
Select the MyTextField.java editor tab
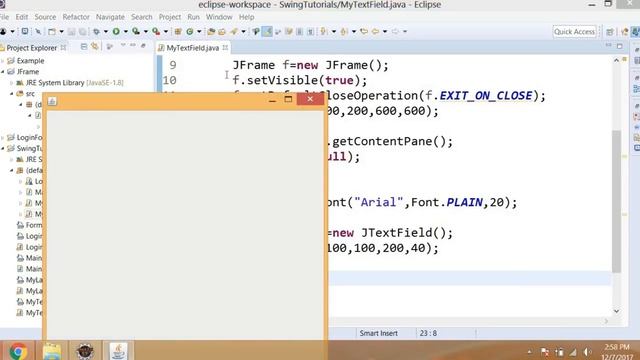pyautogui.click(x=192, y=48)
